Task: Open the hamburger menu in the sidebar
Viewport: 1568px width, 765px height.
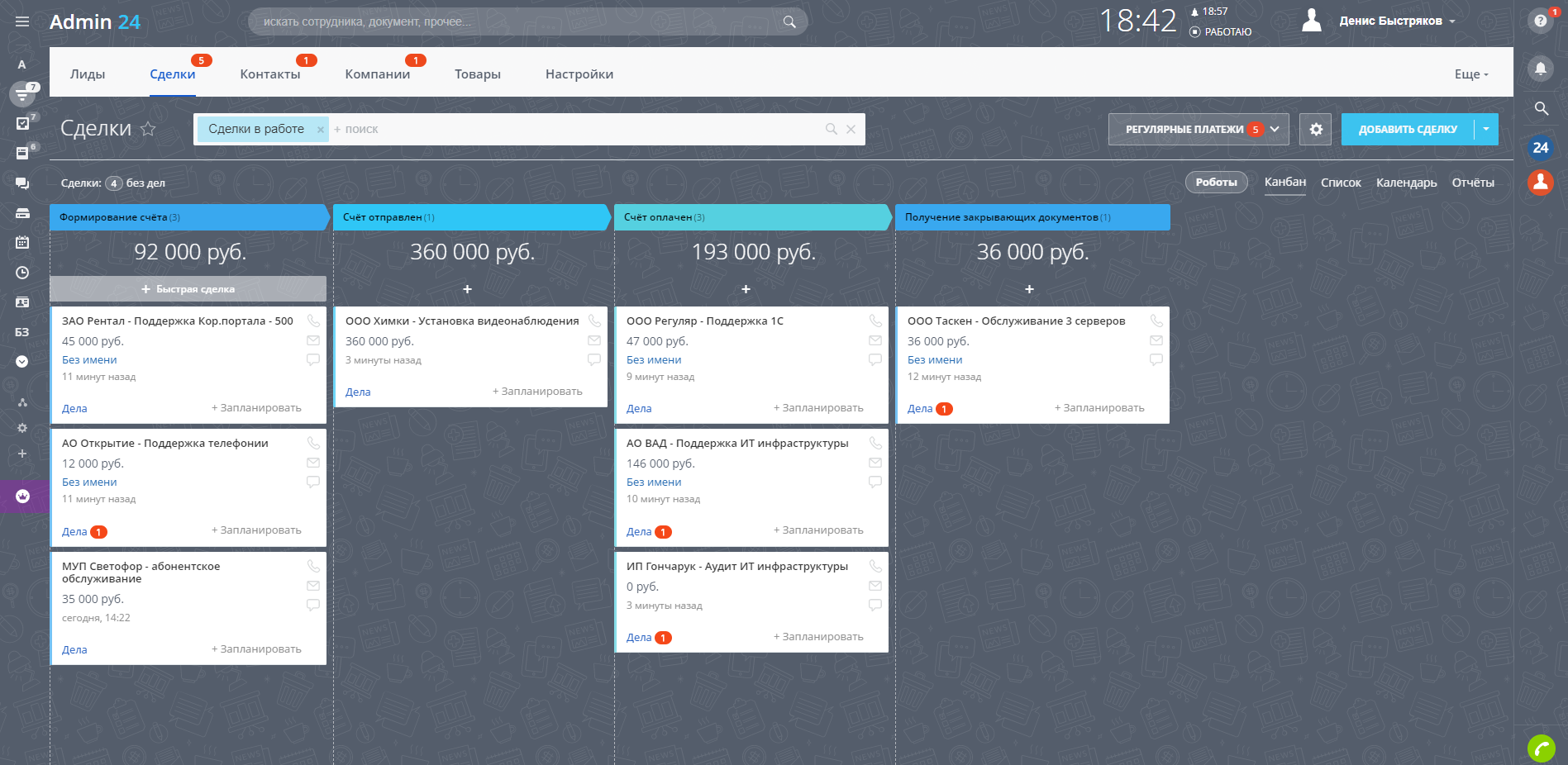Action: [x=22, y=21]
